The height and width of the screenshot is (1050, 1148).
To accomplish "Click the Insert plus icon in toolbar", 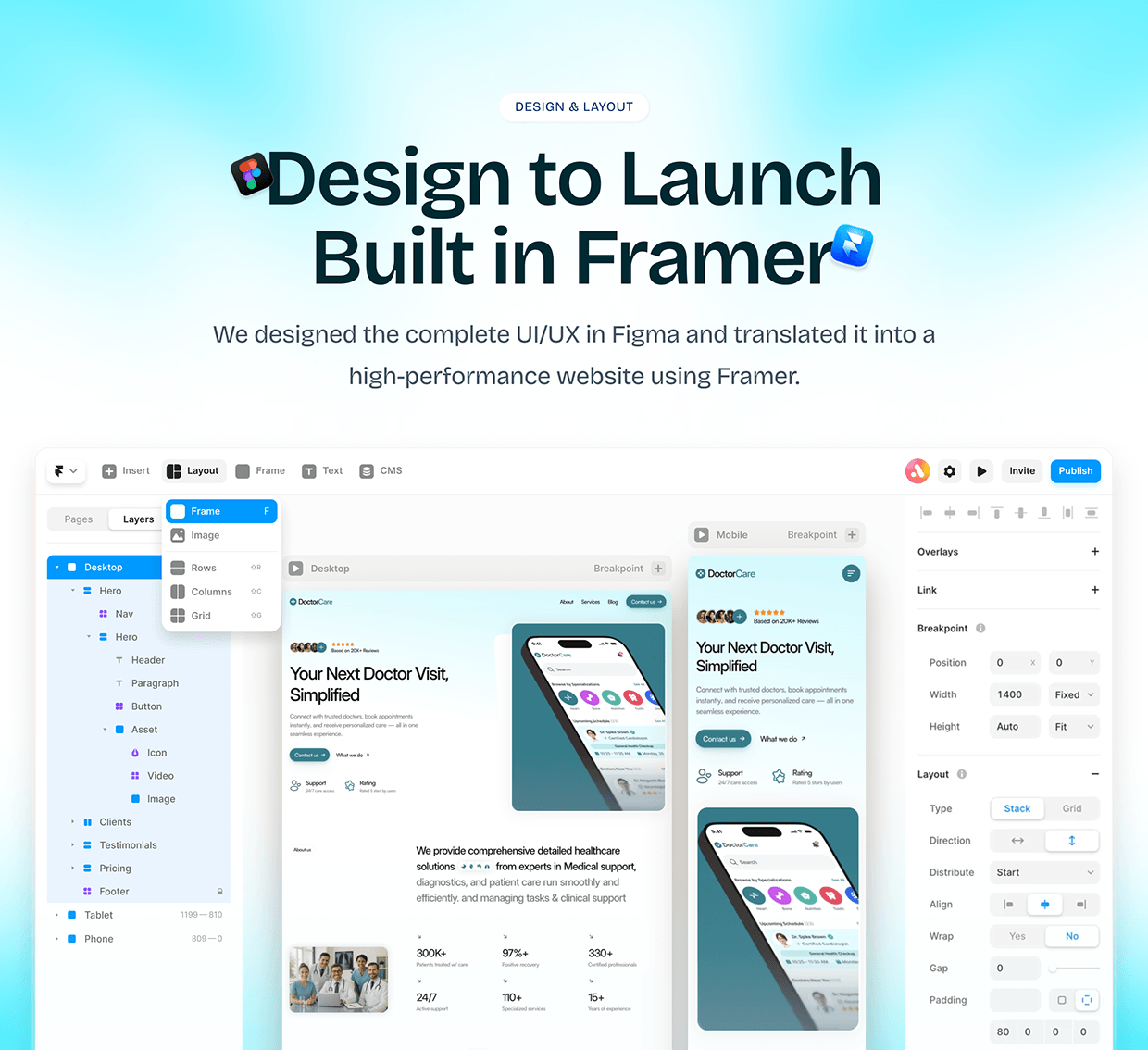I will [109, 471].
